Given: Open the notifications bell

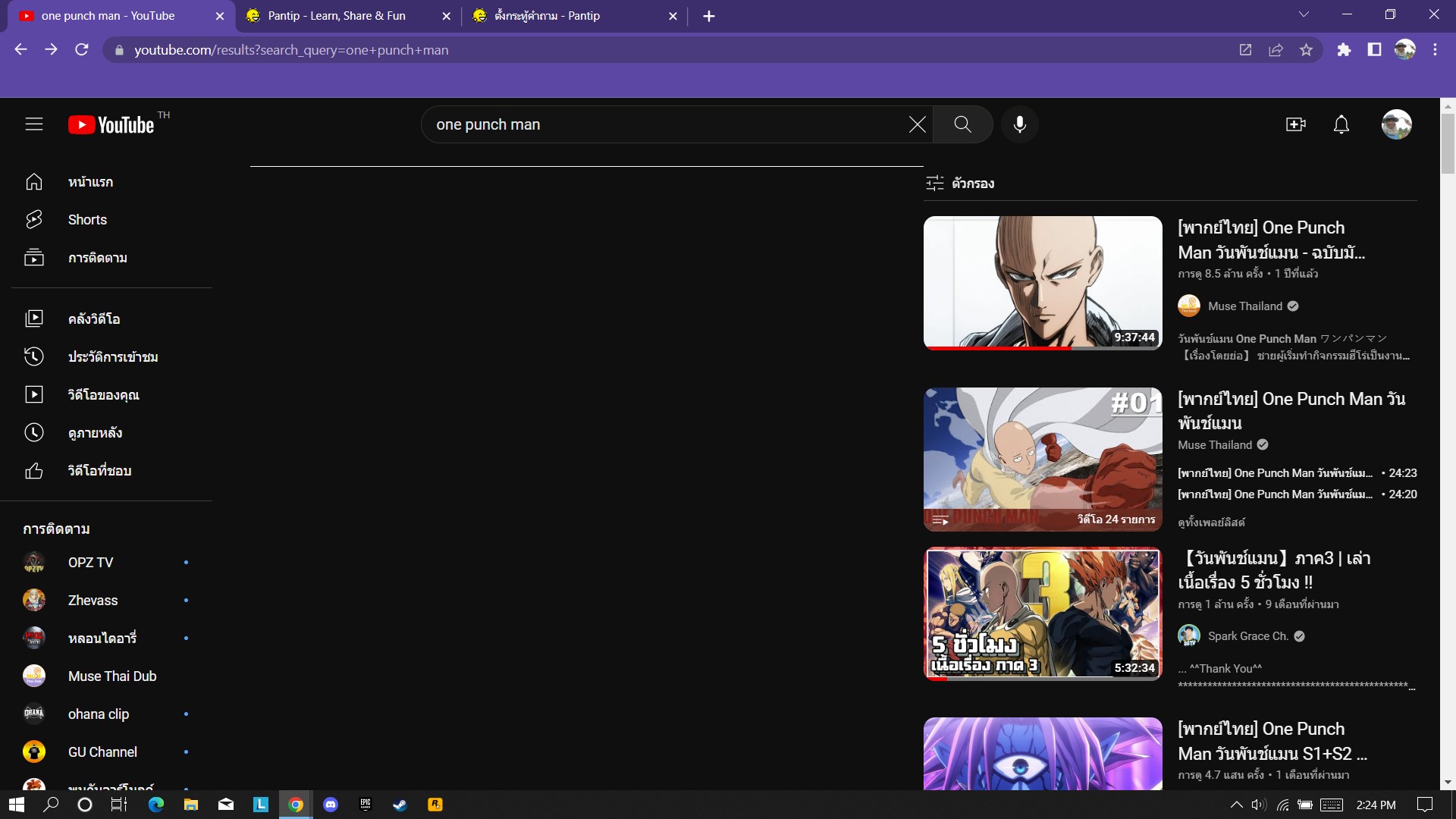Looking at the screenshot, I should pos(1341,124).
